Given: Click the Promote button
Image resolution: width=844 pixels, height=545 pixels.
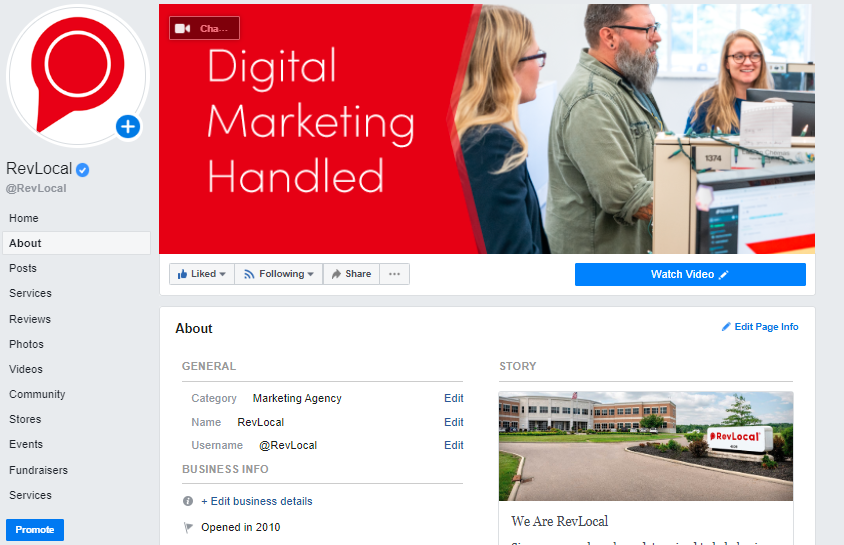Looking at the screenshot, I should (x=35, y=530).
